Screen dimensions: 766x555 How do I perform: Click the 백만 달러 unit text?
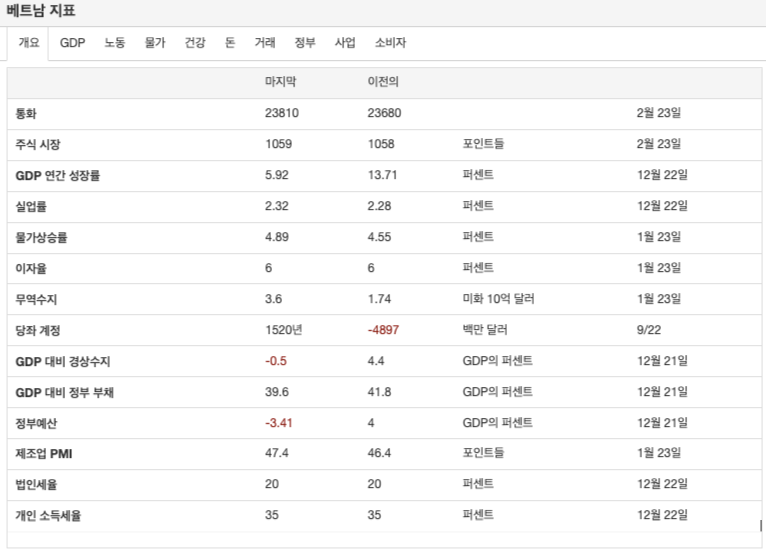tap(485, 330)
